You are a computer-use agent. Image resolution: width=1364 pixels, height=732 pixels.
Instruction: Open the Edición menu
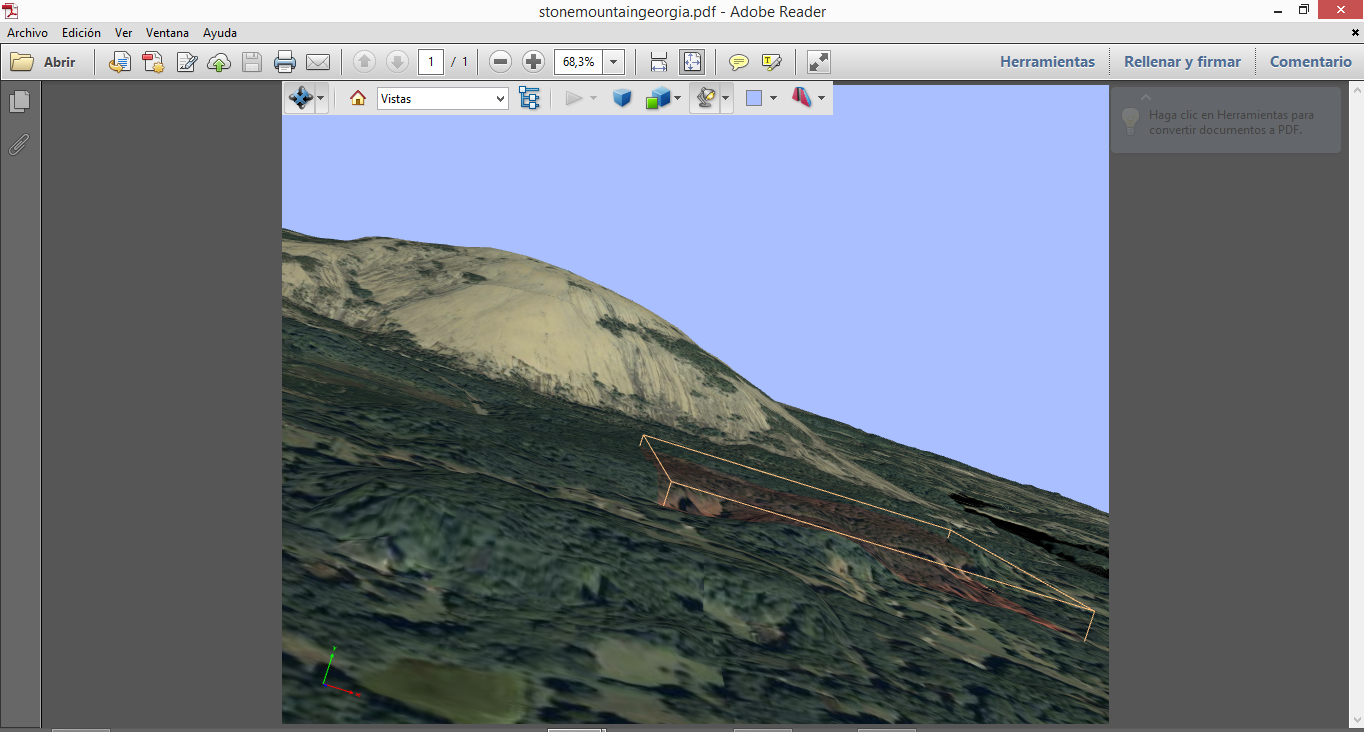click(x=81, y=33)
